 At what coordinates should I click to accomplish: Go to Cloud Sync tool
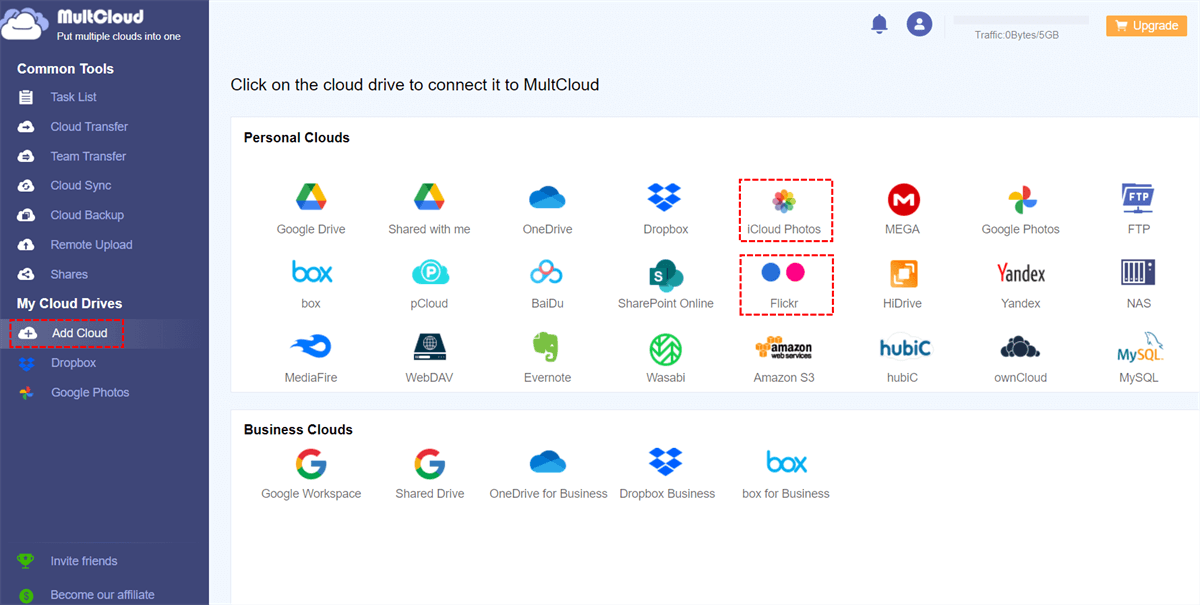click(x=81, y=186)
